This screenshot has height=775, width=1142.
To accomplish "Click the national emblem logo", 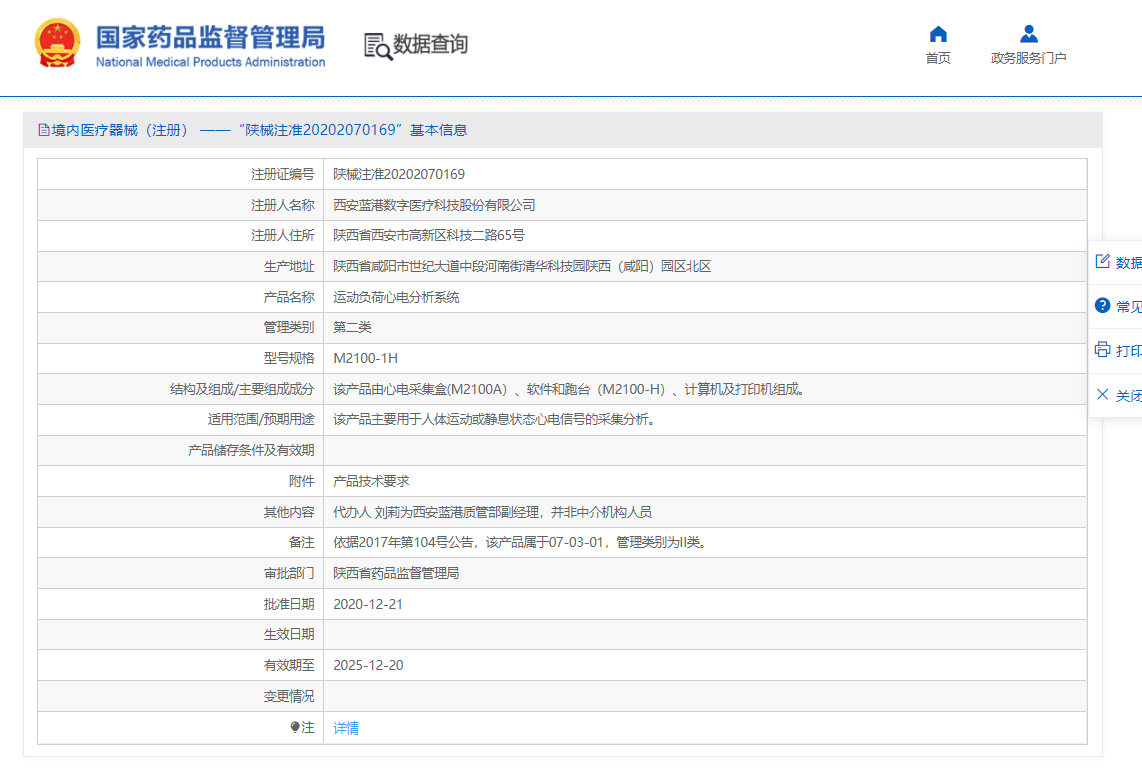I will pyautogui.click(x=58, y=43).
